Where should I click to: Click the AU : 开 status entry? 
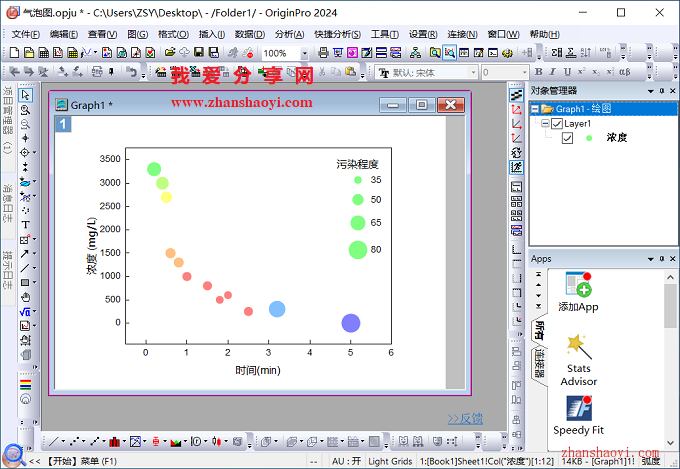[x=347, y=461]
